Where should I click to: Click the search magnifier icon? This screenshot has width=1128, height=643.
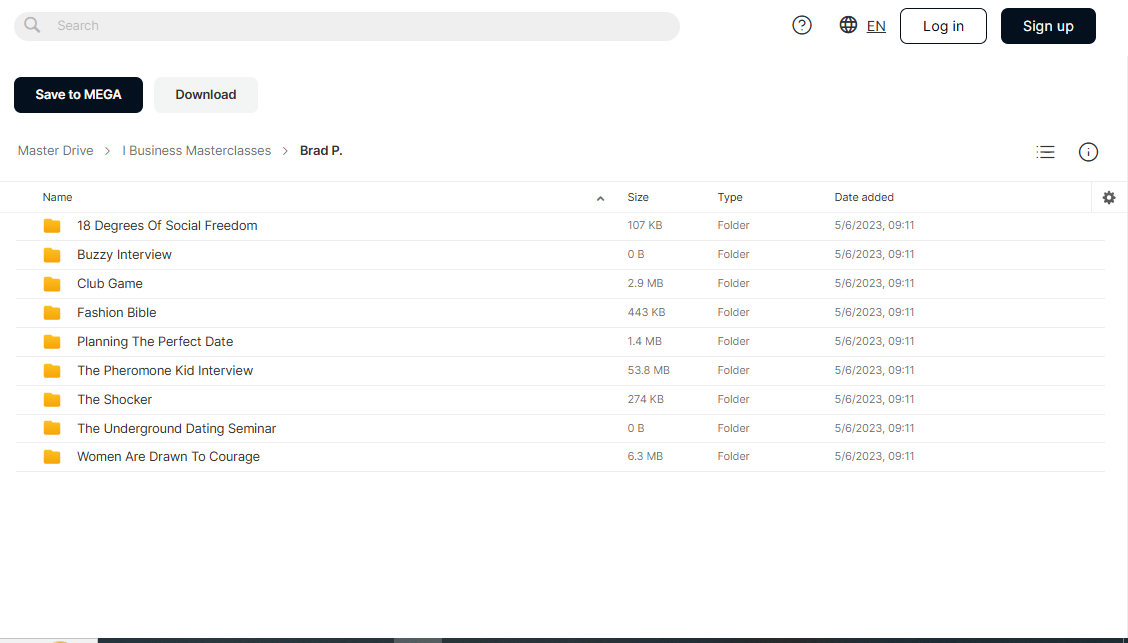tap(32, 25)
